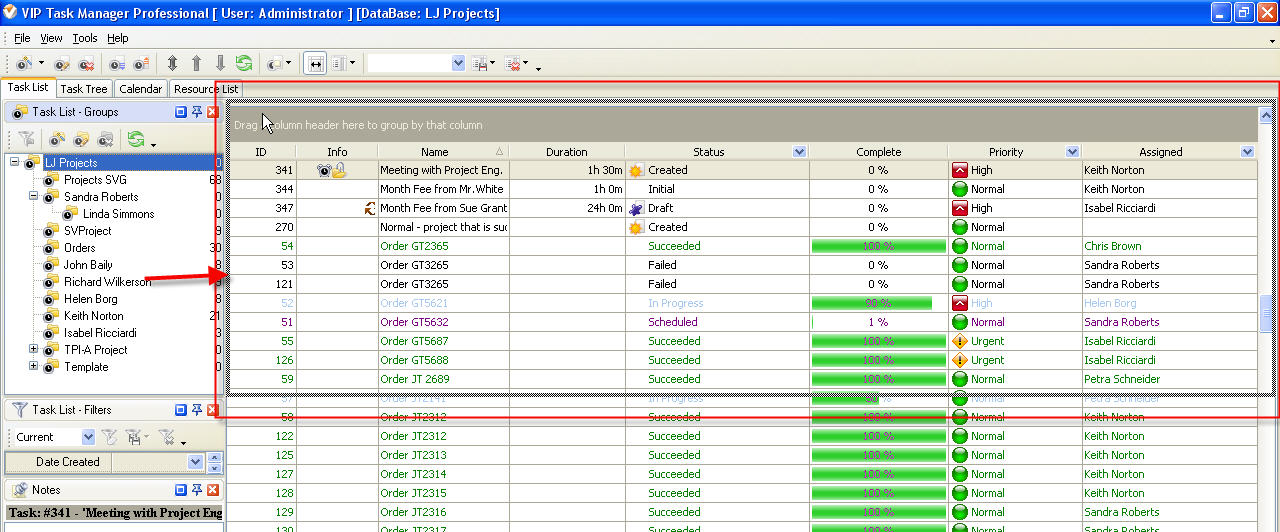Open the Status column filter dropdown
Screen dimensions: 1280x532
[798, 152]
